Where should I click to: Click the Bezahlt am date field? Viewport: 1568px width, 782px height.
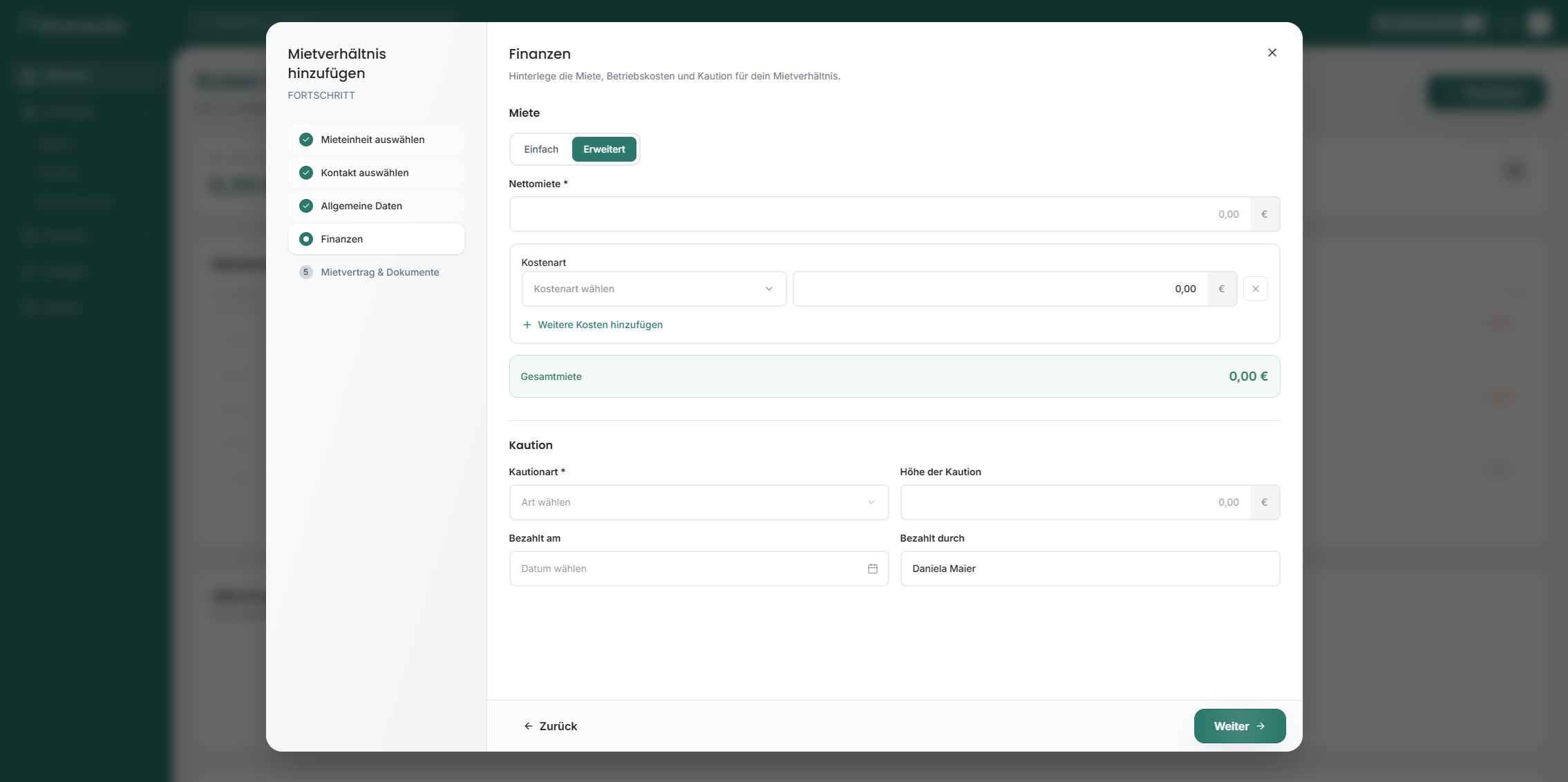699,569
